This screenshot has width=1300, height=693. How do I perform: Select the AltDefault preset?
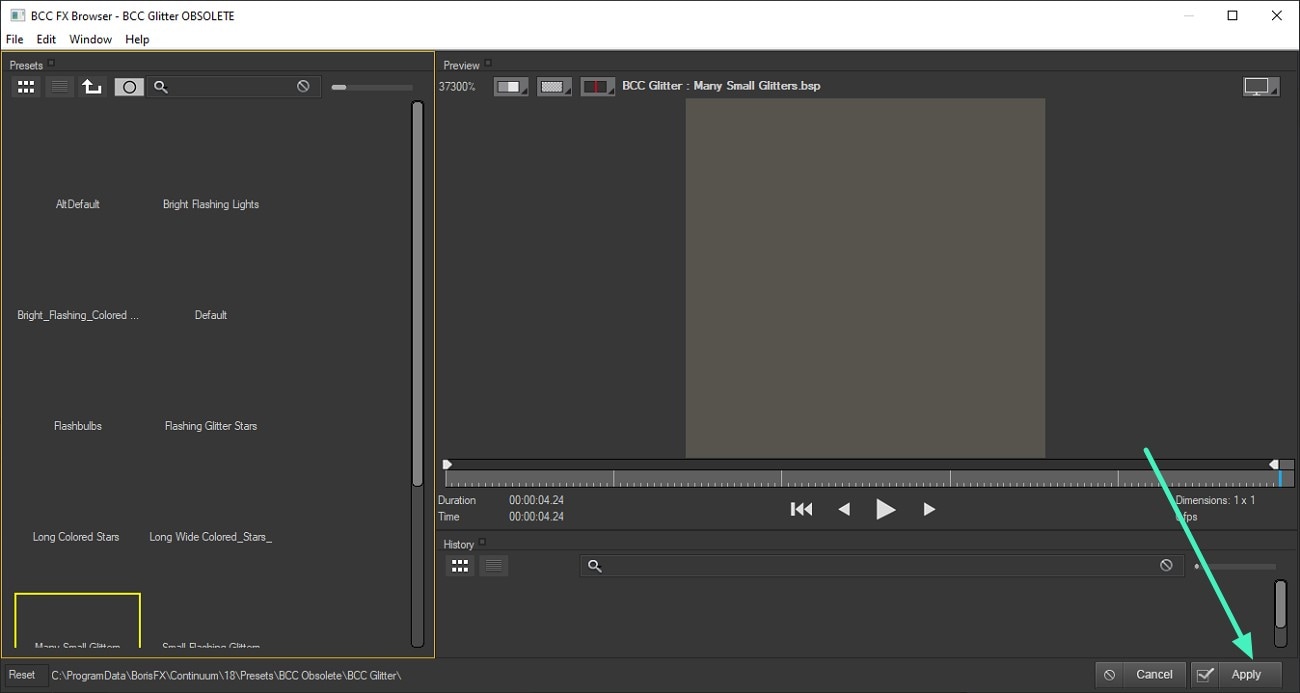tap(78, 204)
